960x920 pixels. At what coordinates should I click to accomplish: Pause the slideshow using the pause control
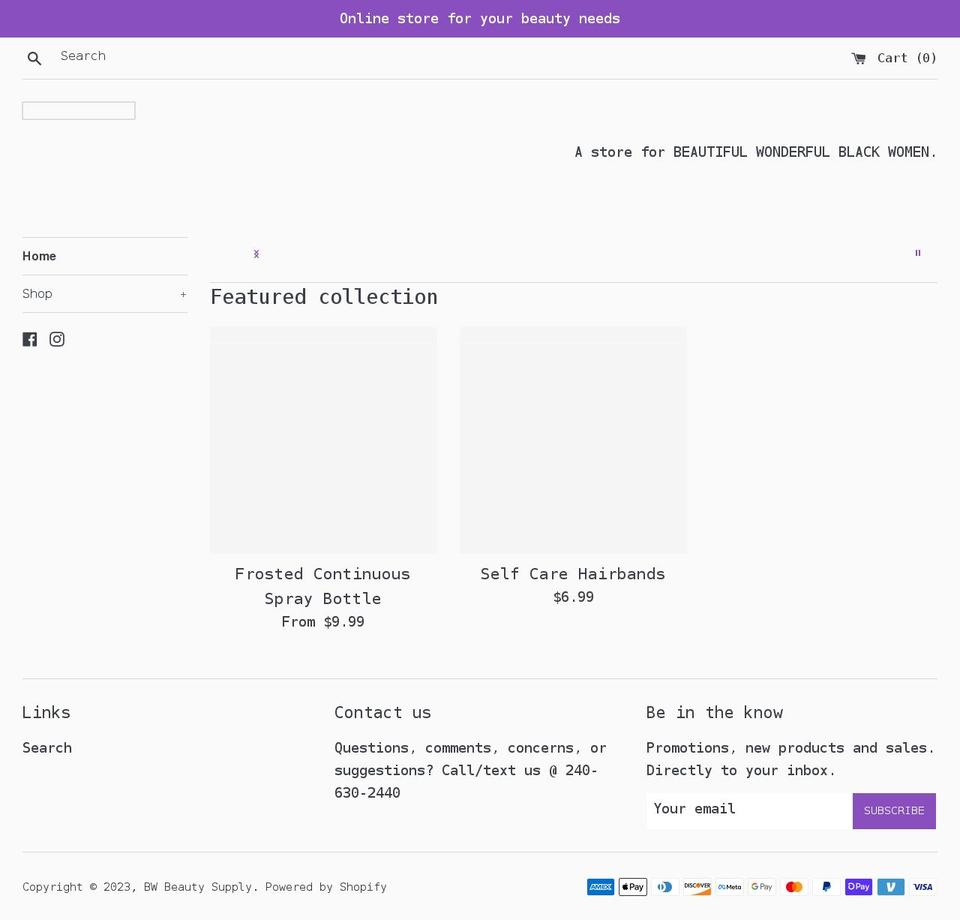point(917,253)
